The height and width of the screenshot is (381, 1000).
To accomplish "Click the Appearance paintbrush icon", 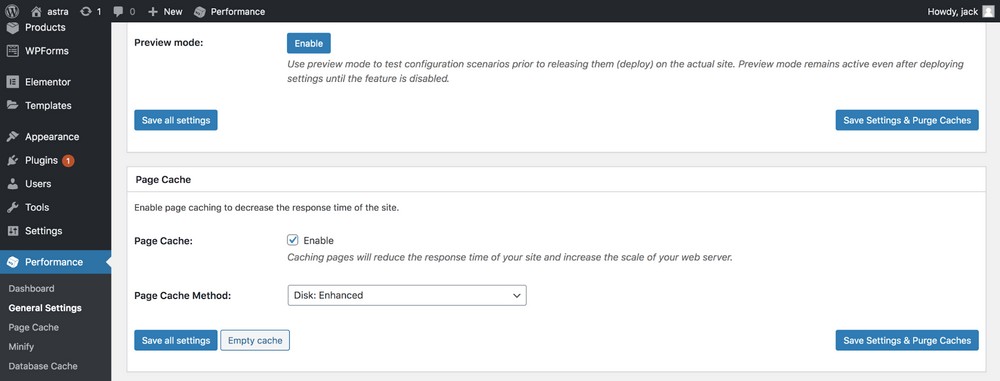I will coord(12,137).
